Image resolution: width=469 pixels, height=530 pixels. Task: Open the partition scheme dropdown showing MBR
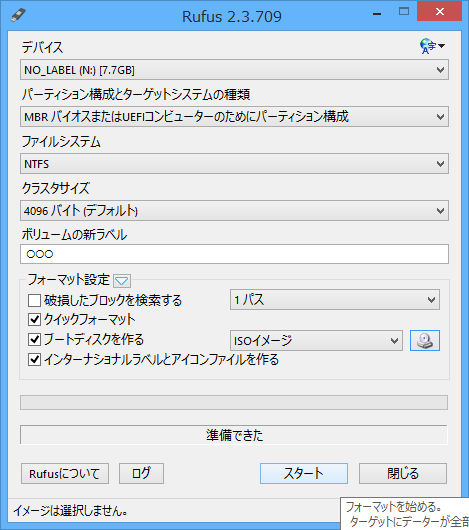pos(234,117)
